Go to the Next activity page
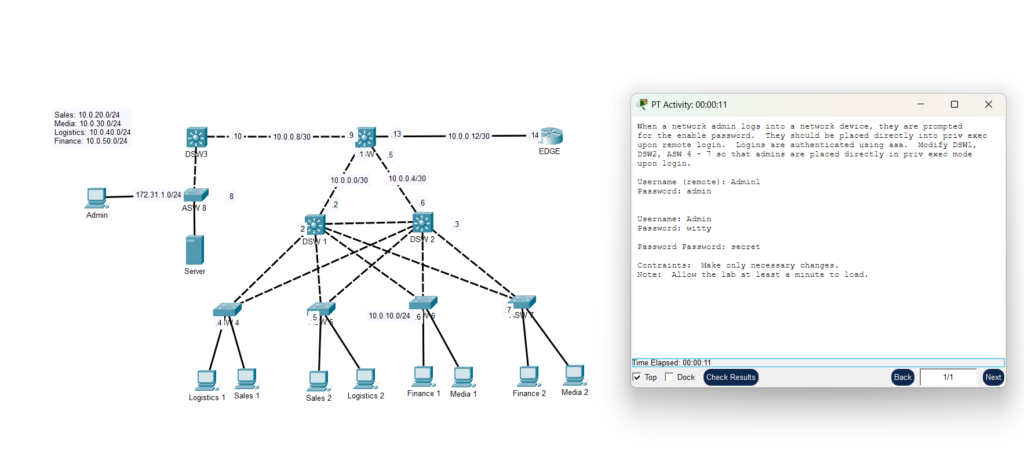The width and height of the screenshot is (1024, 454). click(992, 377)
